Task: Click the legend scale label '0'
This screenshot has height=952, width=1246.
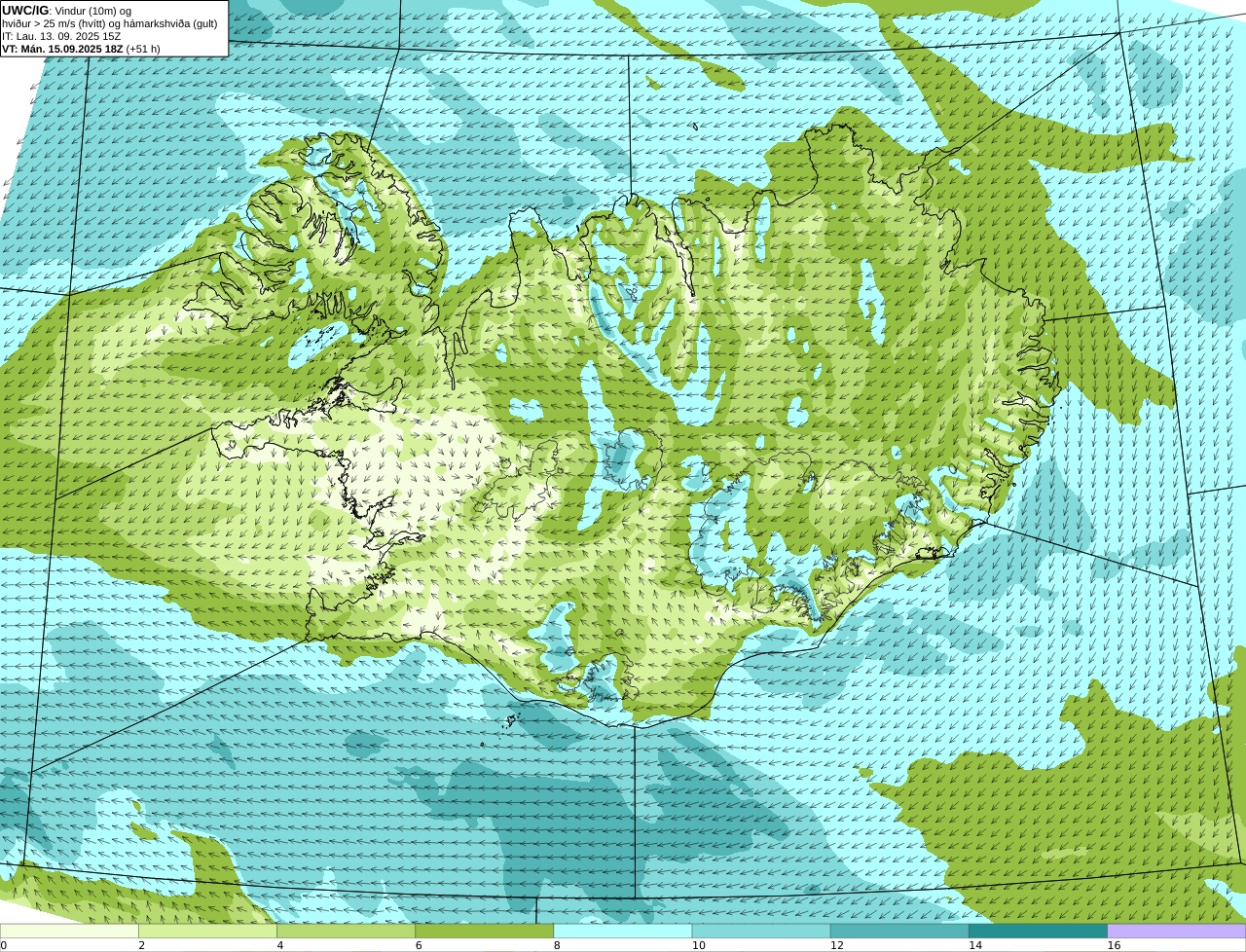Action: 3,945
